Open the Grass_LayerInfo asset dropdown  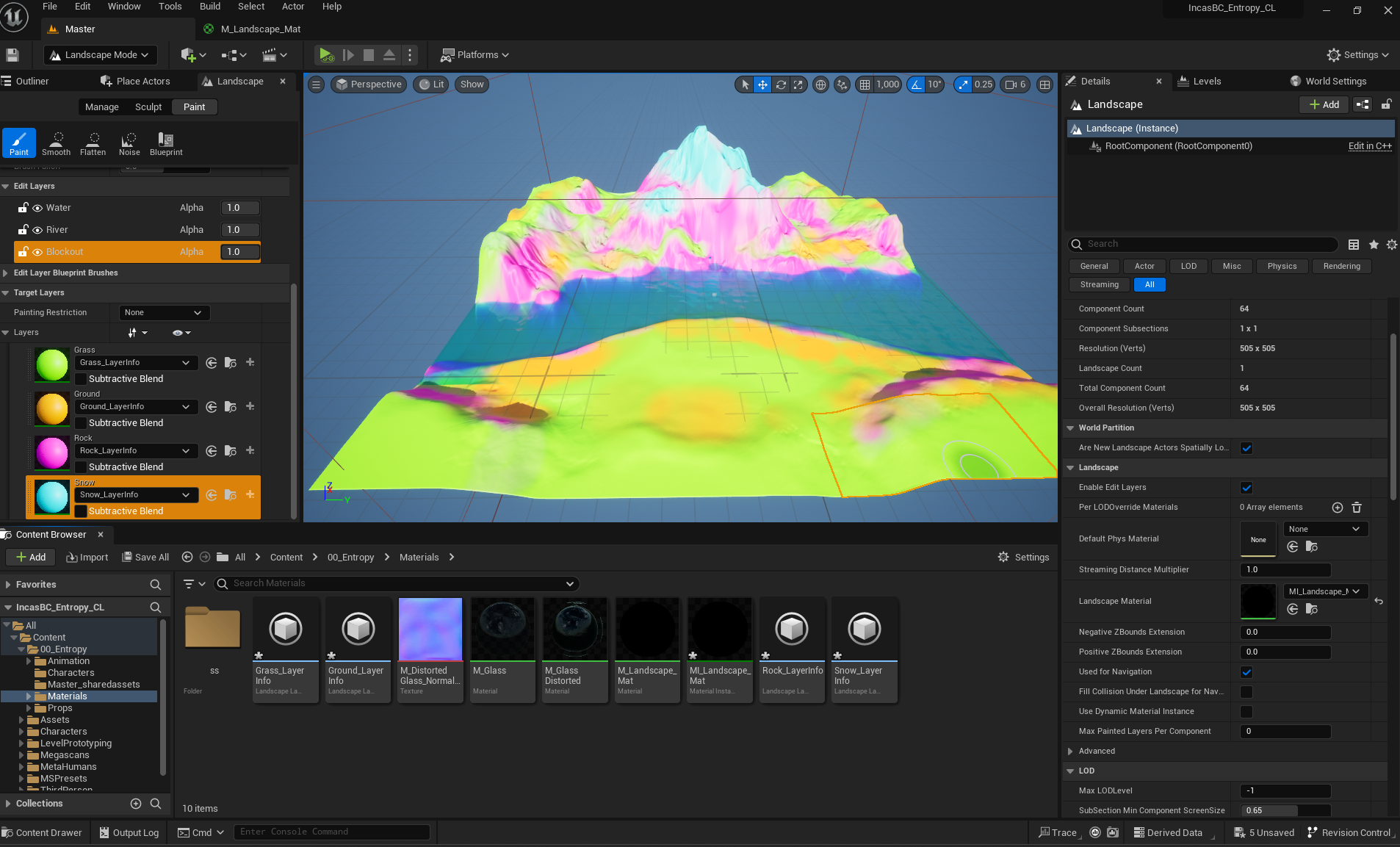[x=136, y=363]
